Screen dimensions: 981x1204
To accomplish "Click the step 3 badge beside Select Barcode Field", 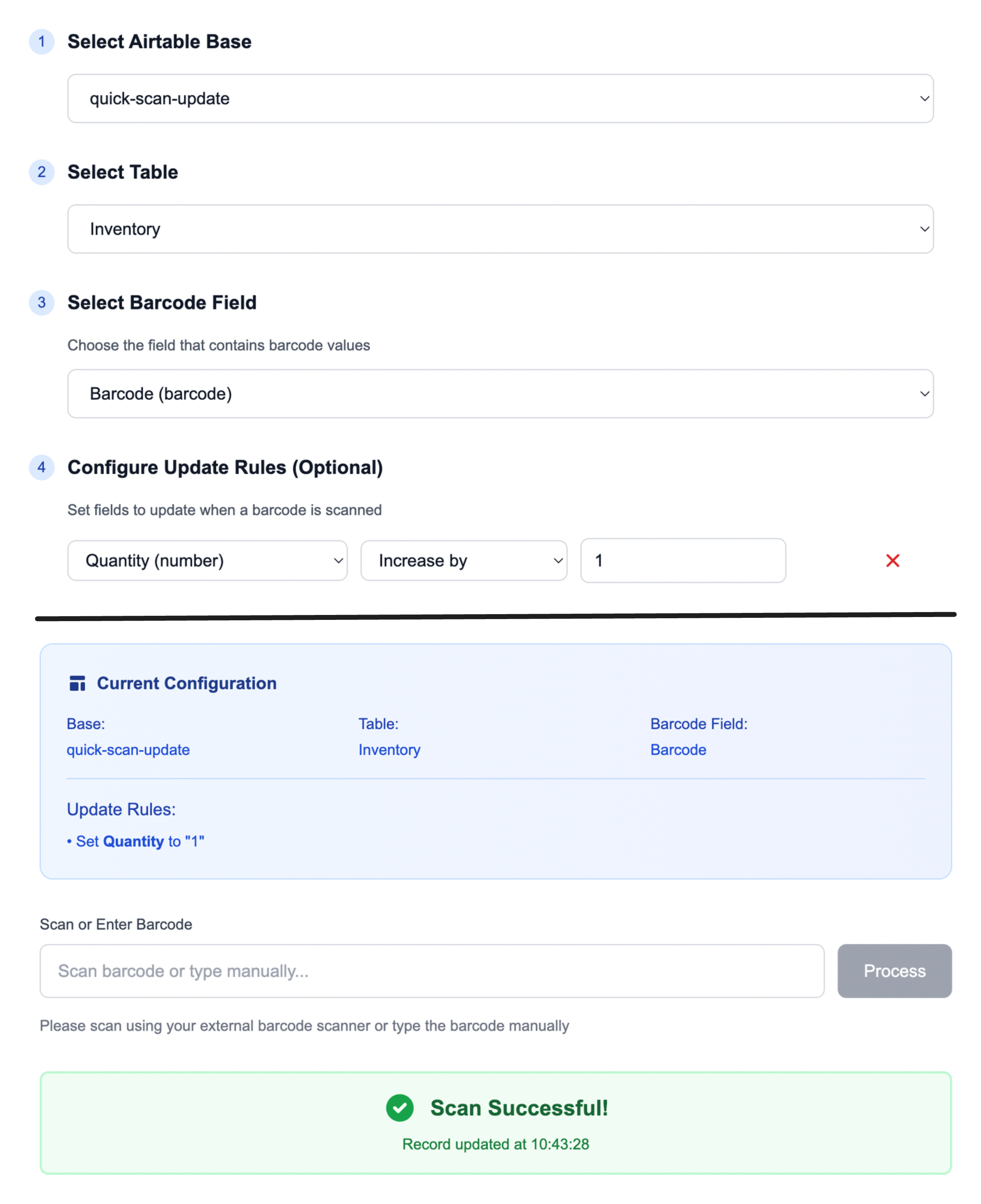I will click(42, 303).
